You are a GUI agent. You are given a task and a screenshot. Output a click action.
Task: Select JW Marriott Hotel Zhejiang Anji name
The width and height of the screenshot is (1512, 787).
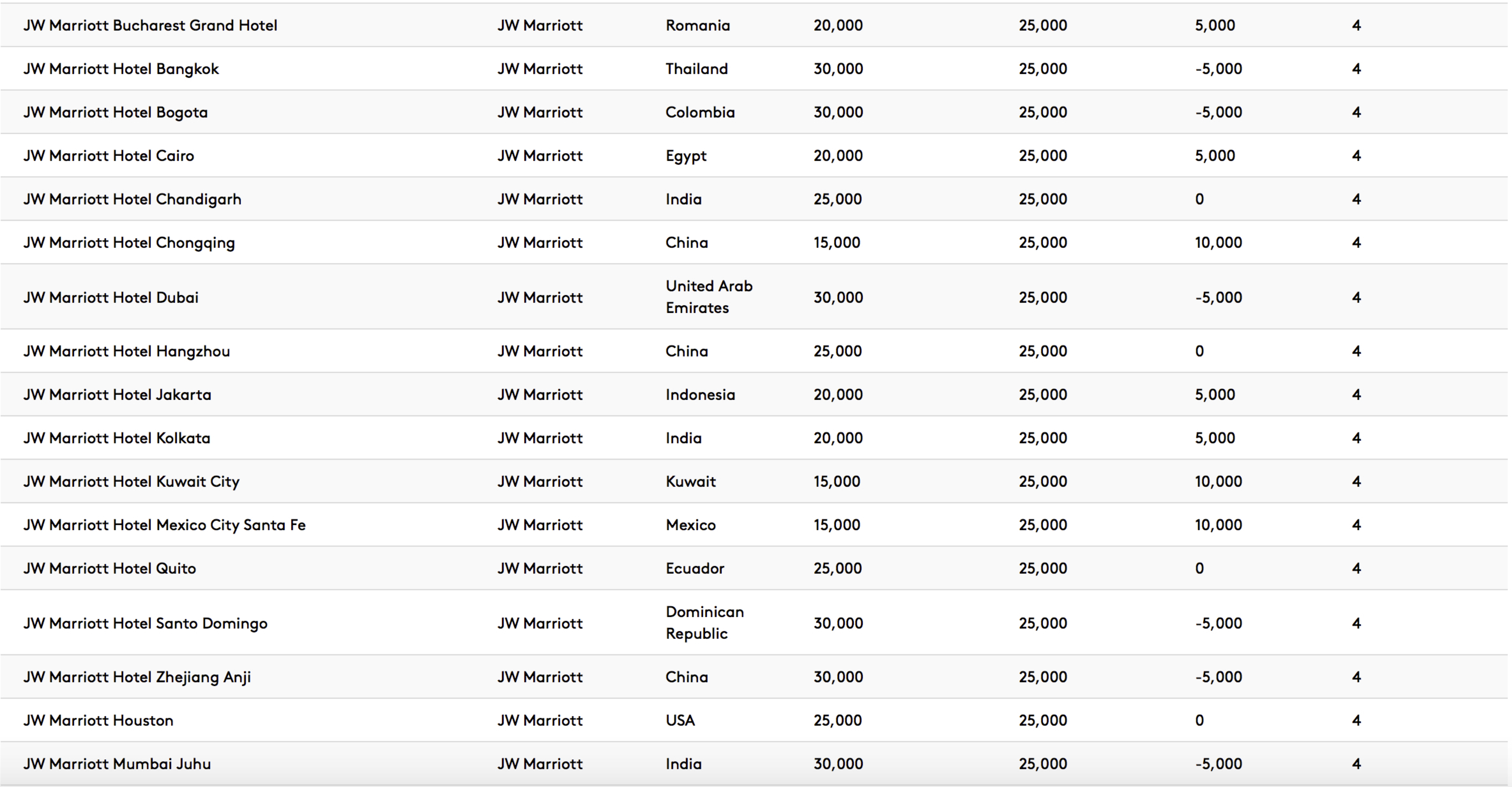137,677
